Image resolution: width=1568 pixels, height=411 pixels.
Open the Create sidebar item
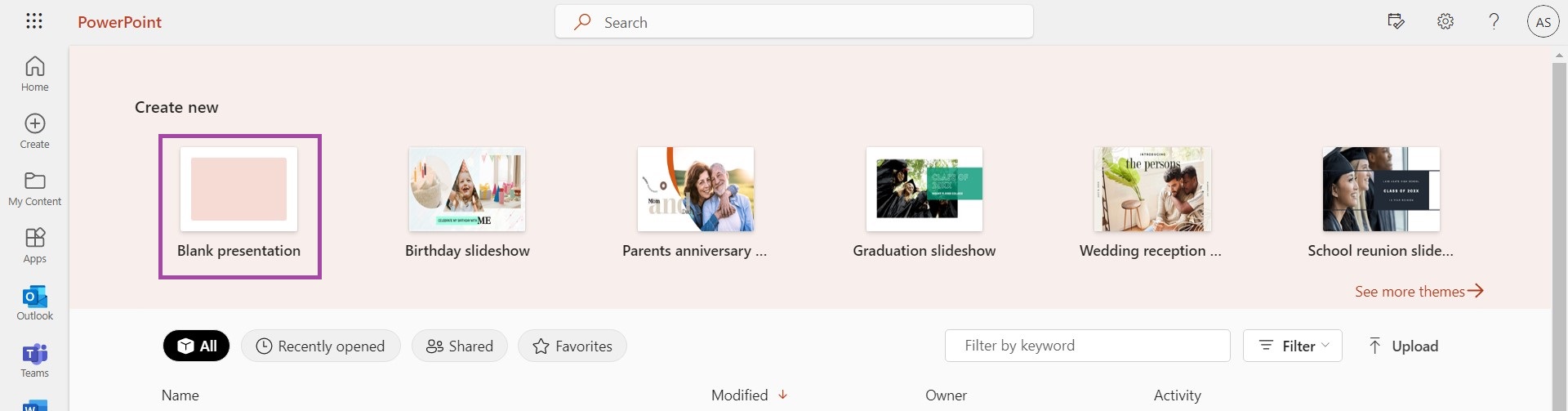click(34, 131)
